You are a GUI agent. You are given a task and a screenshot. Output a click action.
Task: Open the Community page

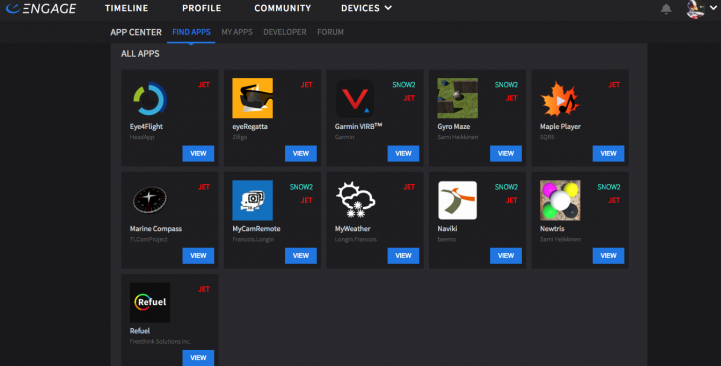(282, 8)
